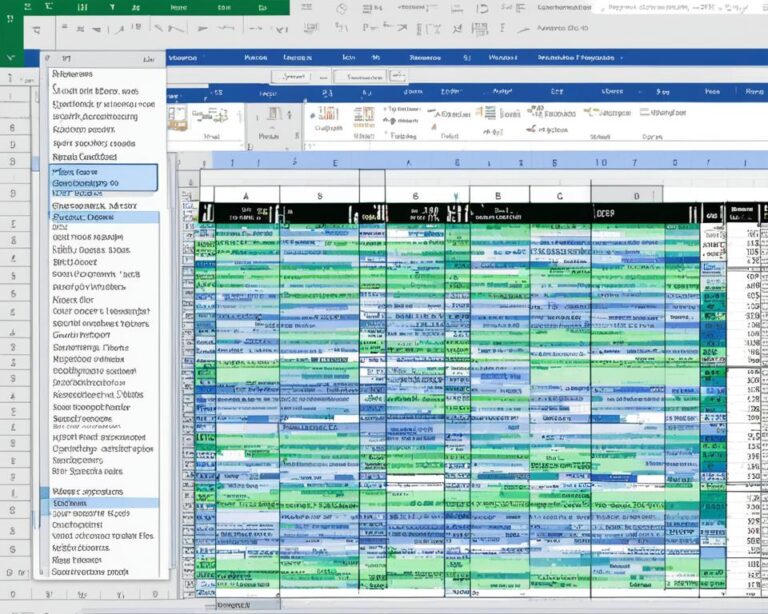Select the first highlighted entry in the dropdown list
Viewport: 768px width, 614px height.
[104, 177]
